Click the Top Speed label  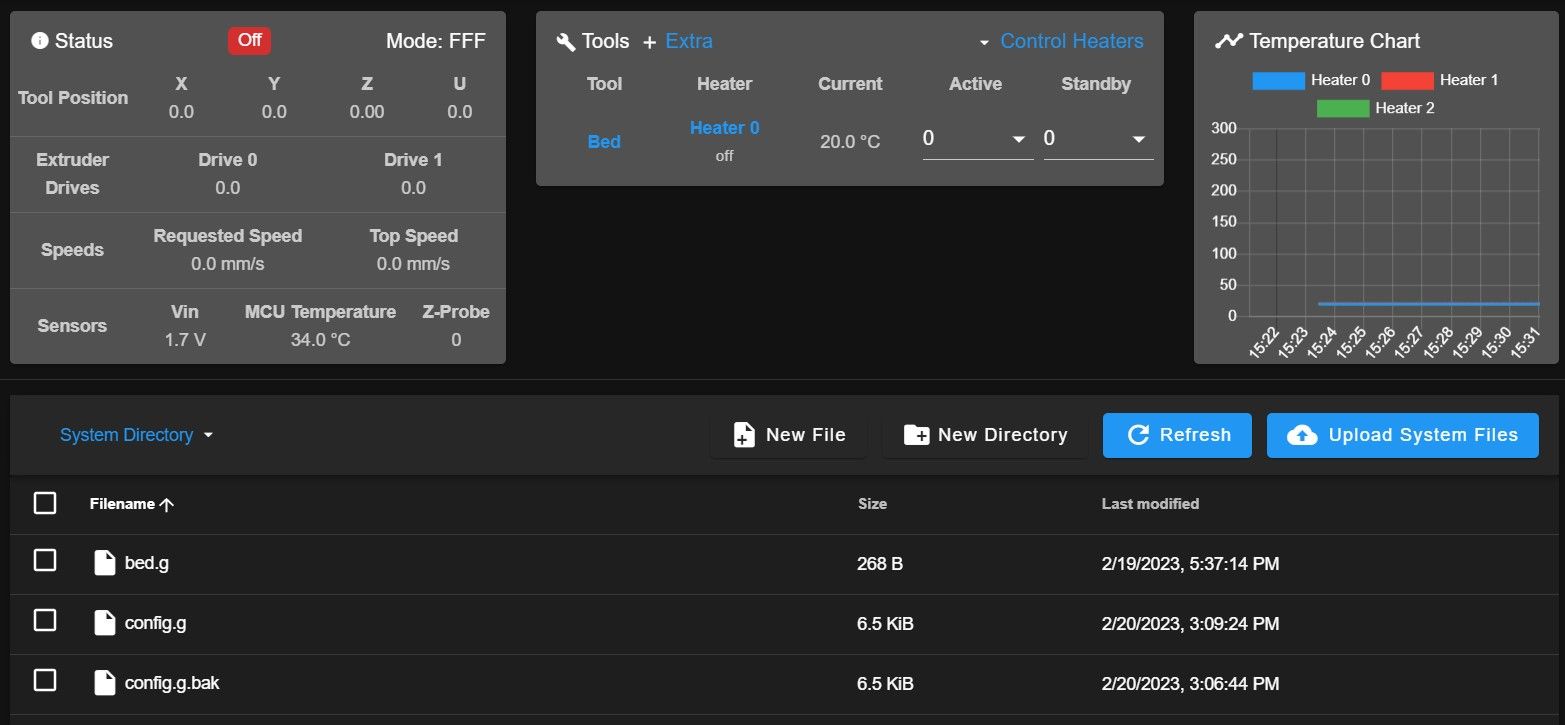click(x=413, y=236)
